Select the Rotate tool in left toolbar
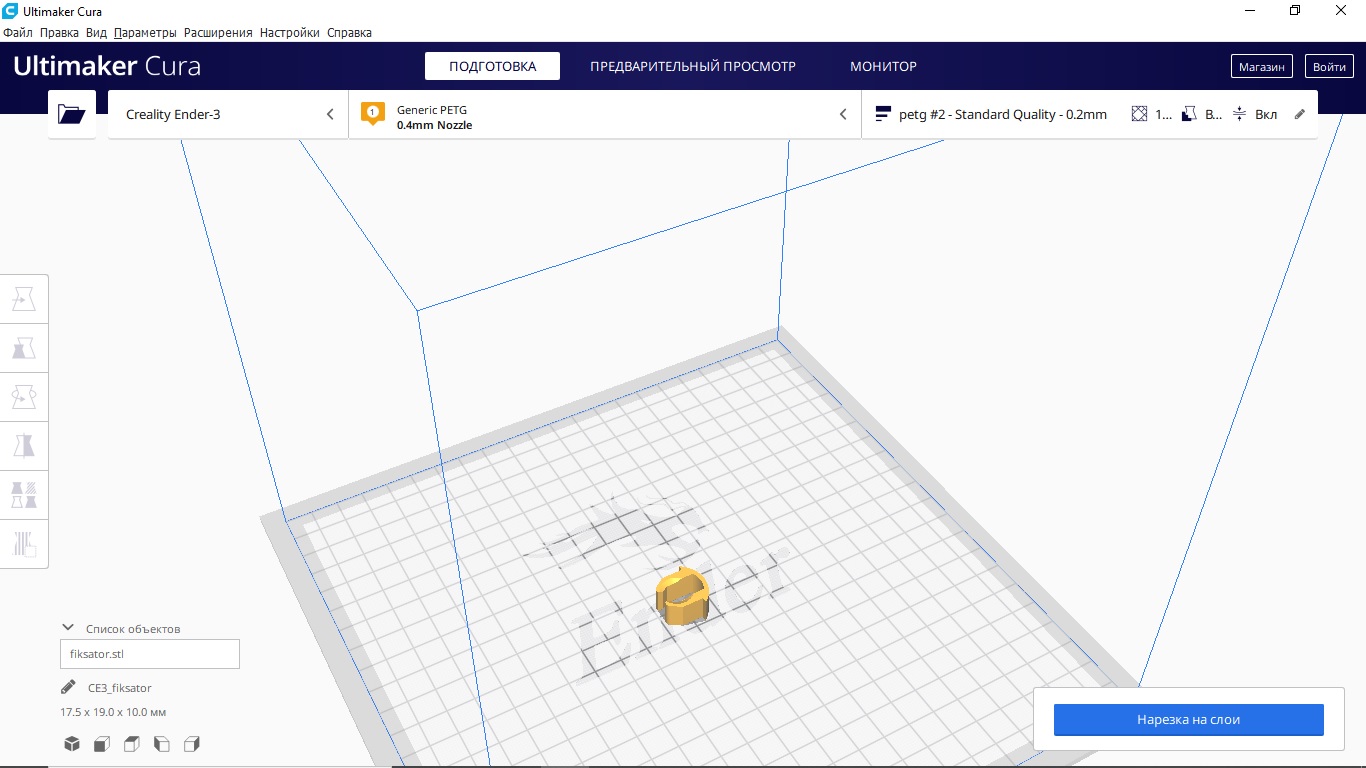 coord(24,397)
